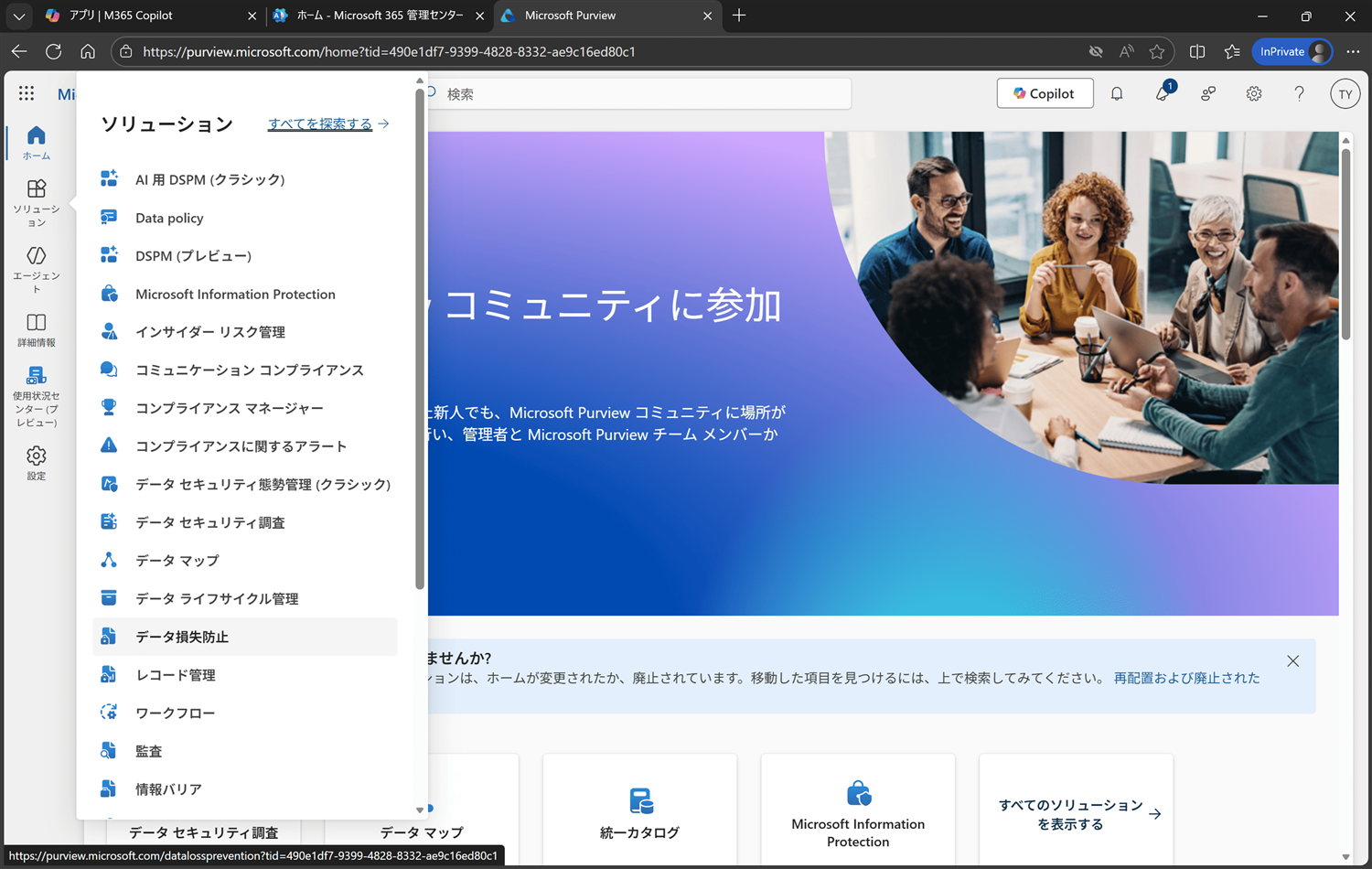Open the データ マップ card at bottom
Screen dimensions: 1372x869
[x=422, y=832]
